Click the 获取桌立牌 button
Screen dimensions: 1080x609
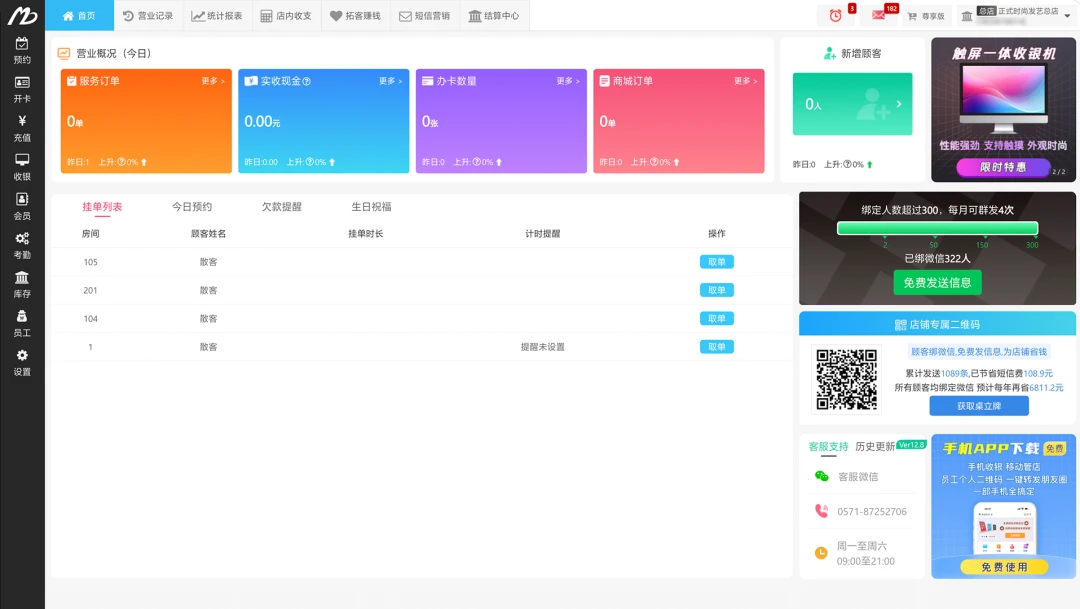979,406
